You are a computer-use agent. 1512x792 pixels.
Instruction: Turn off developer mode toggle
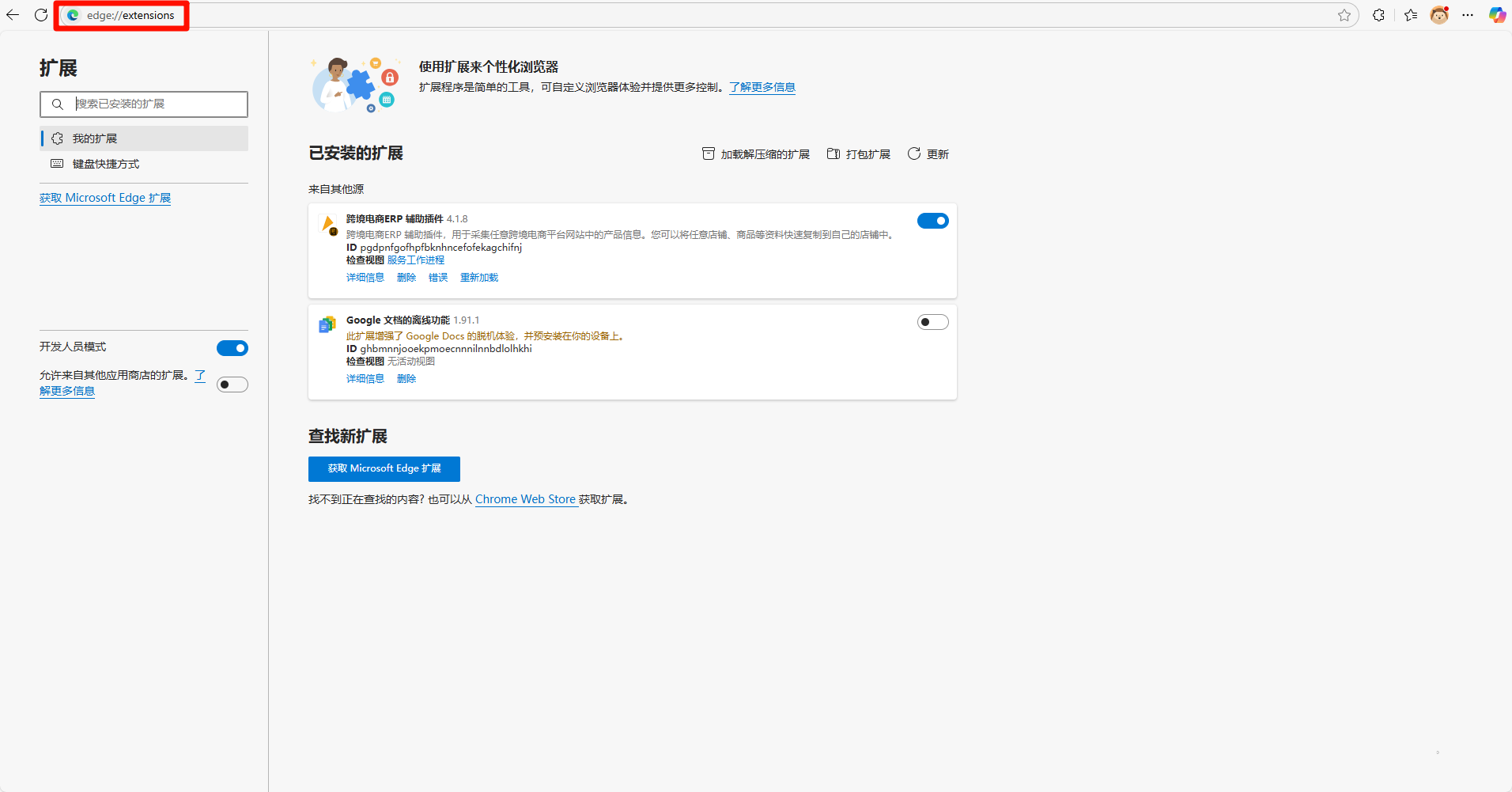pyautogui.click(x=232, y=348)
